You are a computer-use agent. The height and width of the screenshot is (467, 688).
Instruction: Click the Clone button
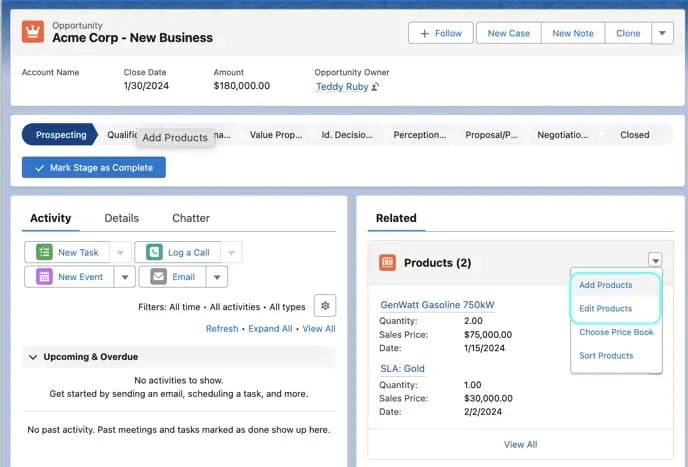pyautogui.click(x=628, y=33)
